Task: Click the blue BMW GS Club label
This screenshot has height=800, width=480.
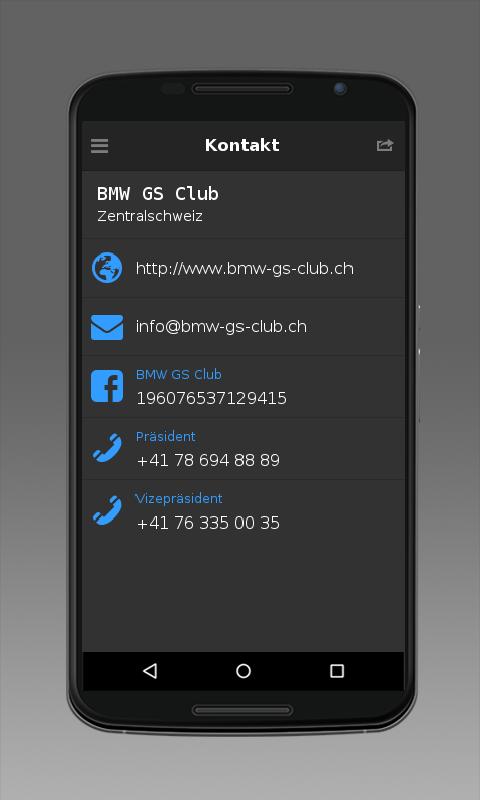Action: [x=179, y=374]
